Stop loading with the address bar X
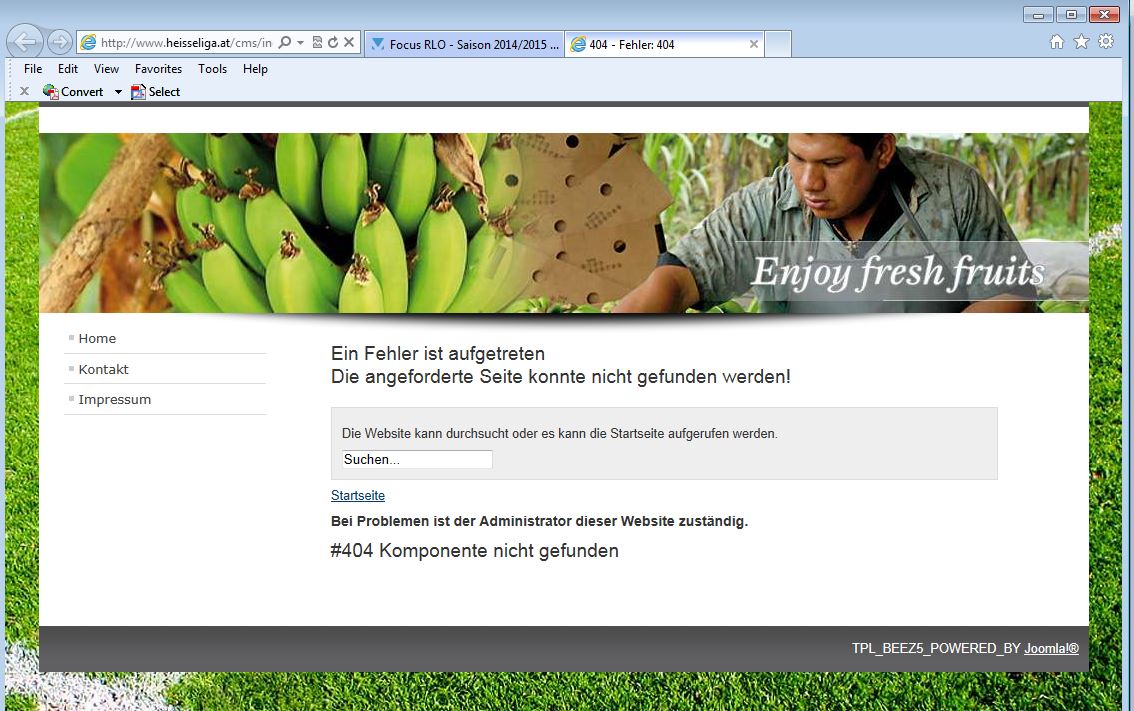 [349, 43]
